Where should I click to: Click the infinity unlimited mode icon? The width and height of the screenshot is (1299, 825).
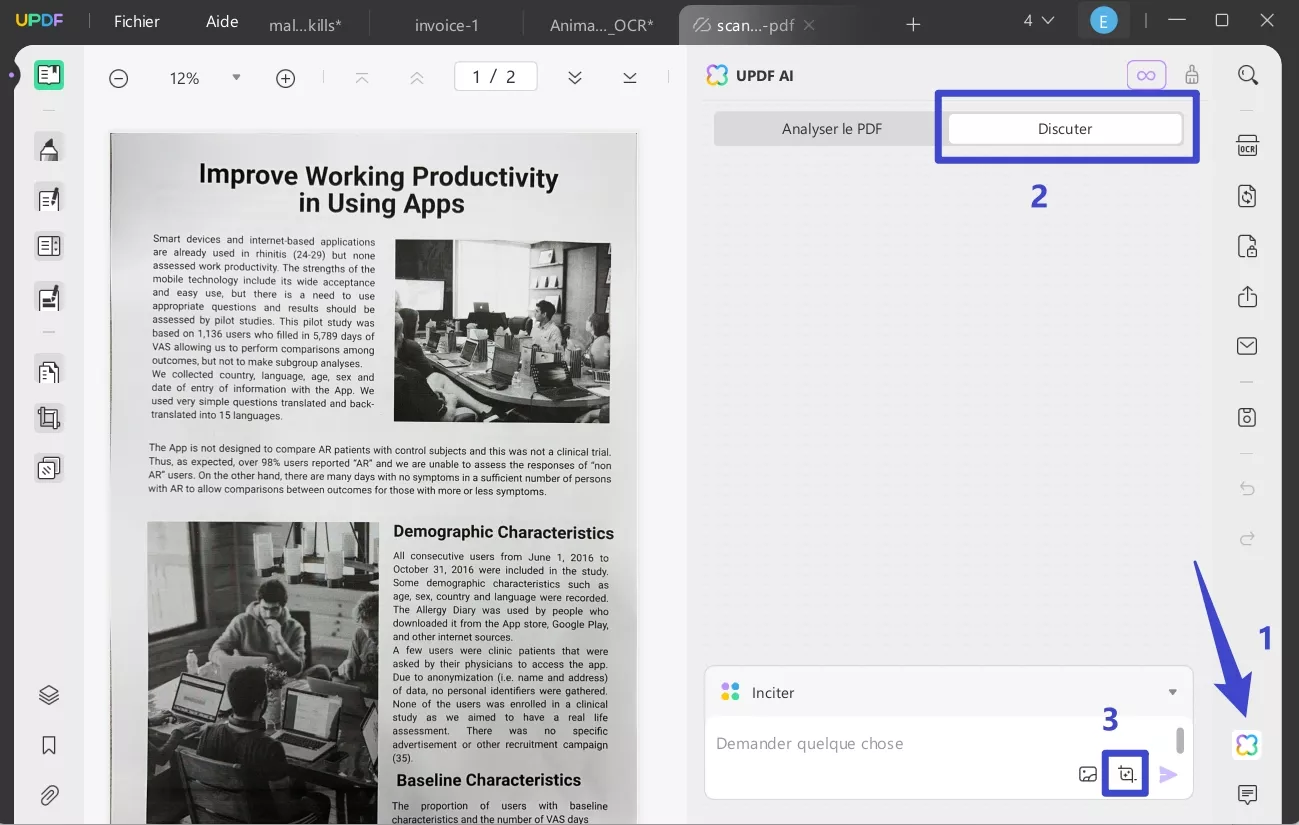pyautogui.click(x=1146, y=75)
